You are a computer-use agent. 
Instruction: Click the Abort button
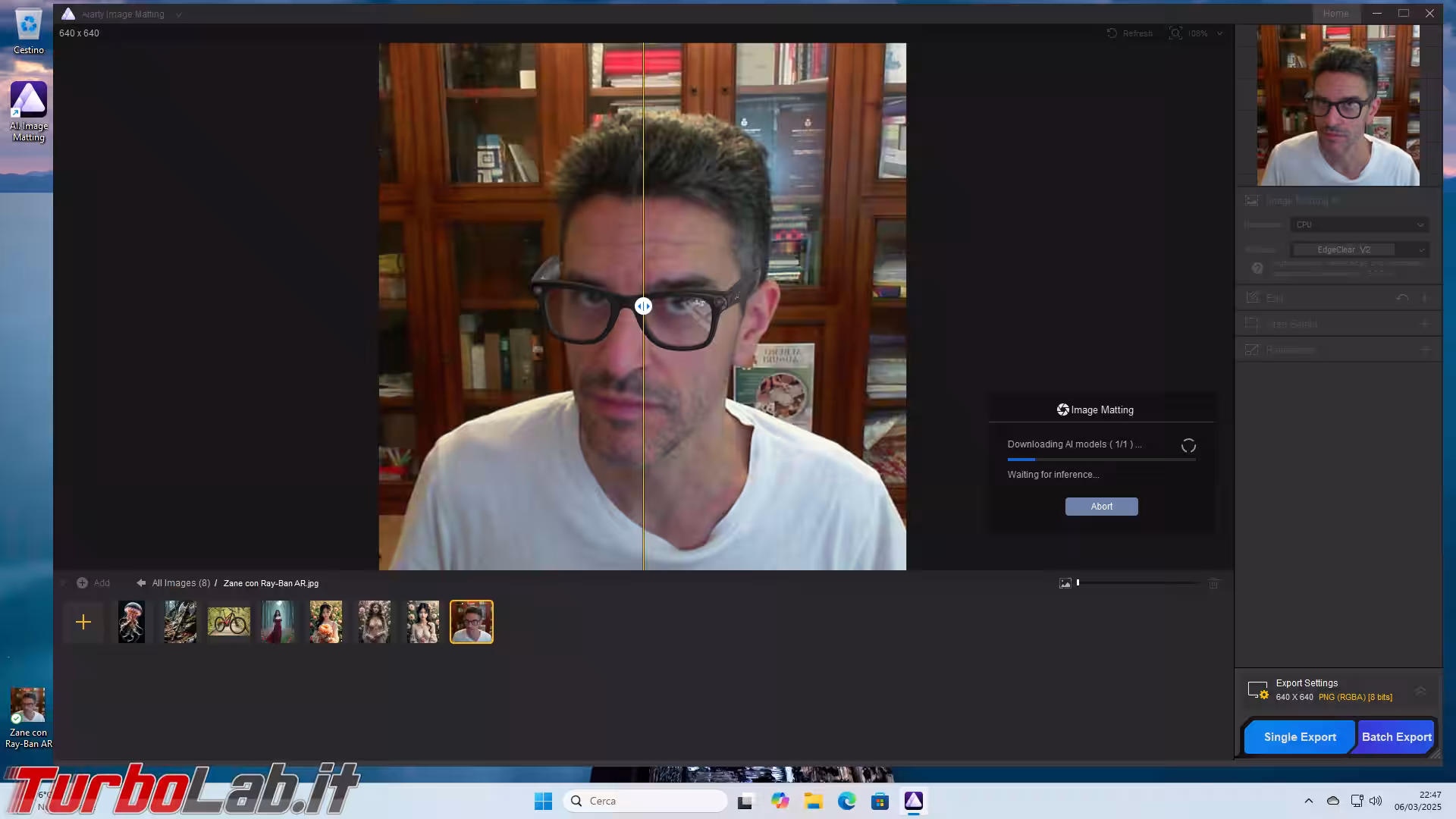tap(1101, 507)
